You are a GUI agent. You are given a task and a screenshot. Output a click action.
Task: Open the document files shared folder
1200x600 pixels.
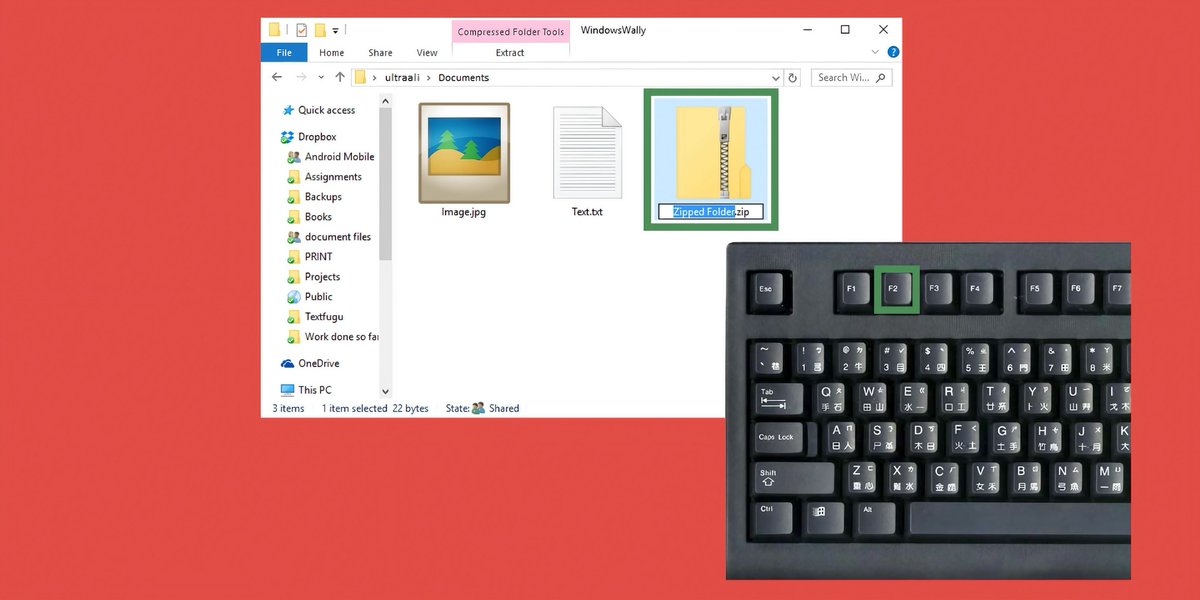329,237
